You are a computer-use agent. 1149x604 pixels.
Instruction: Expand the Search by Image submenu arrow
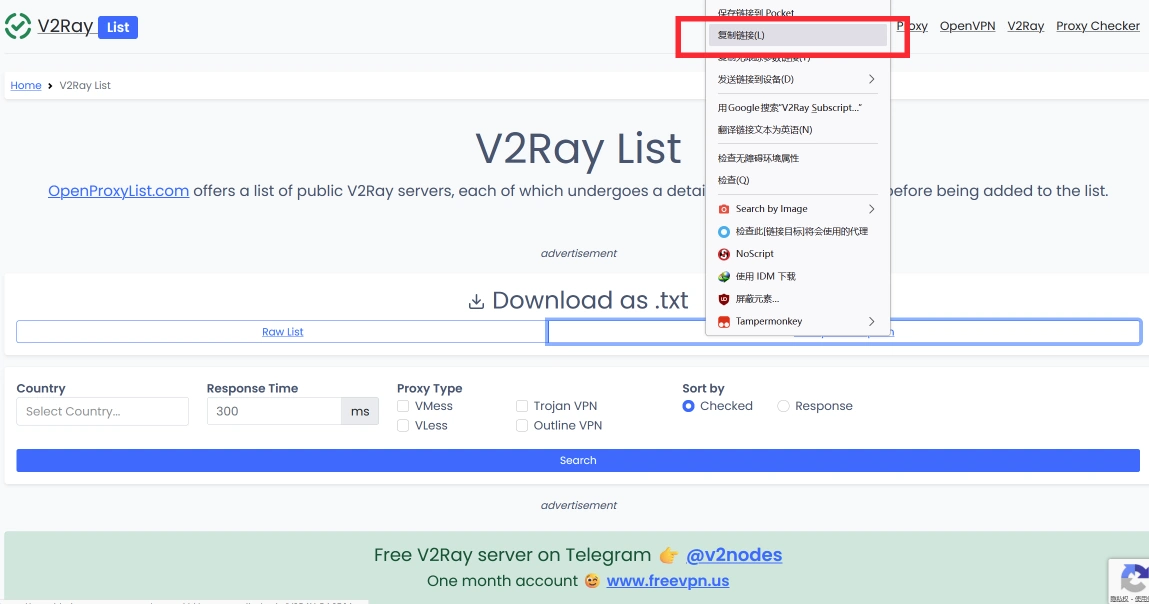[x=871, y=209]
